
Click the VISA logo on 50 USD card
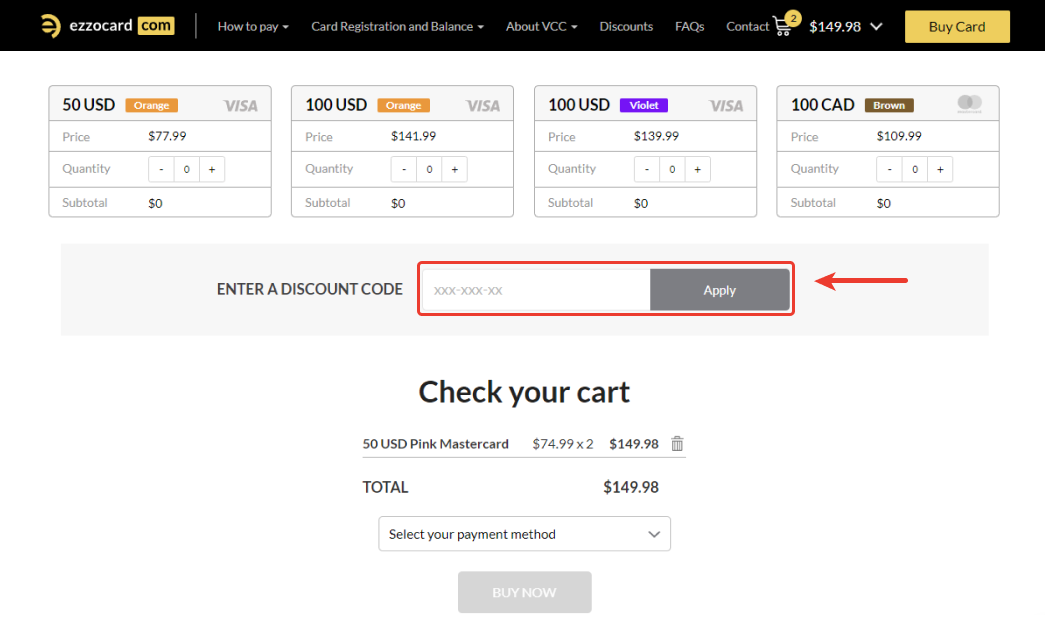(240, 105)
